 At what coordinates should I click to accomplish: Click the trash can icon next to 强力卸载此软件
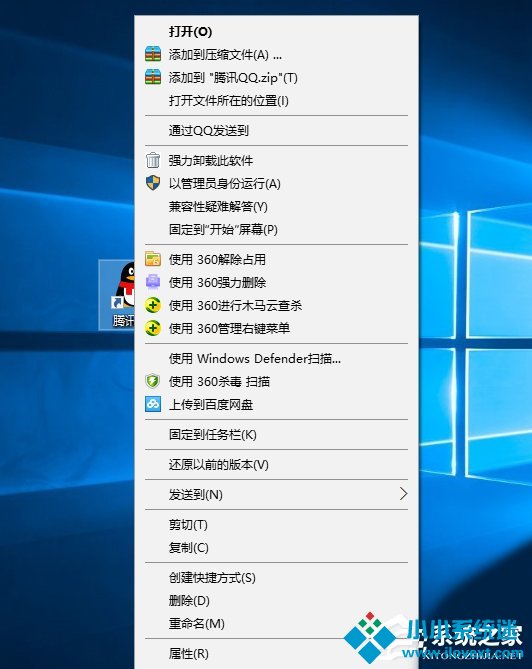(x=153, y=160)
